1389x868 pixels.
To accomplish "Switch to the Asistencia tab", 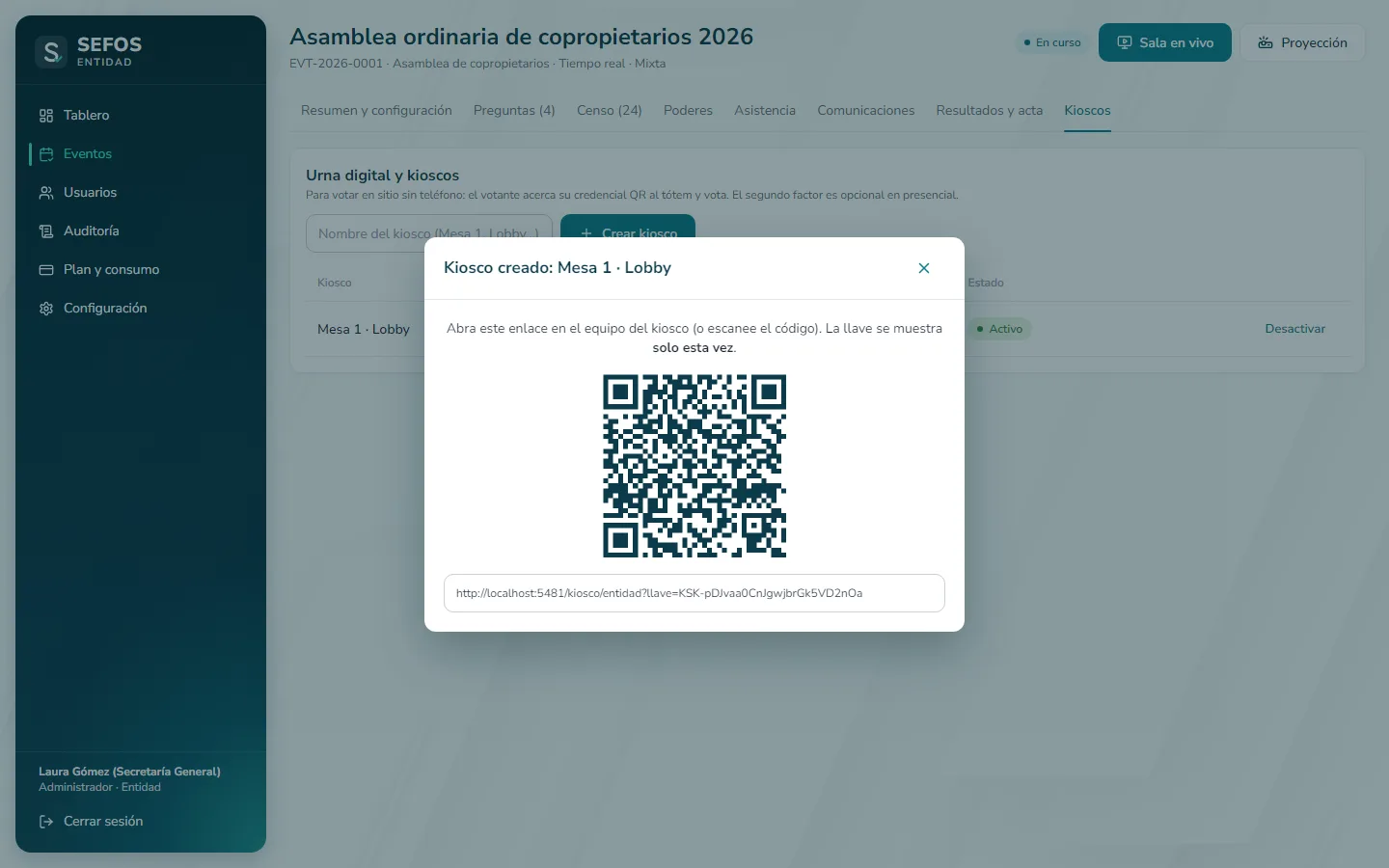I will click(765, 111).
